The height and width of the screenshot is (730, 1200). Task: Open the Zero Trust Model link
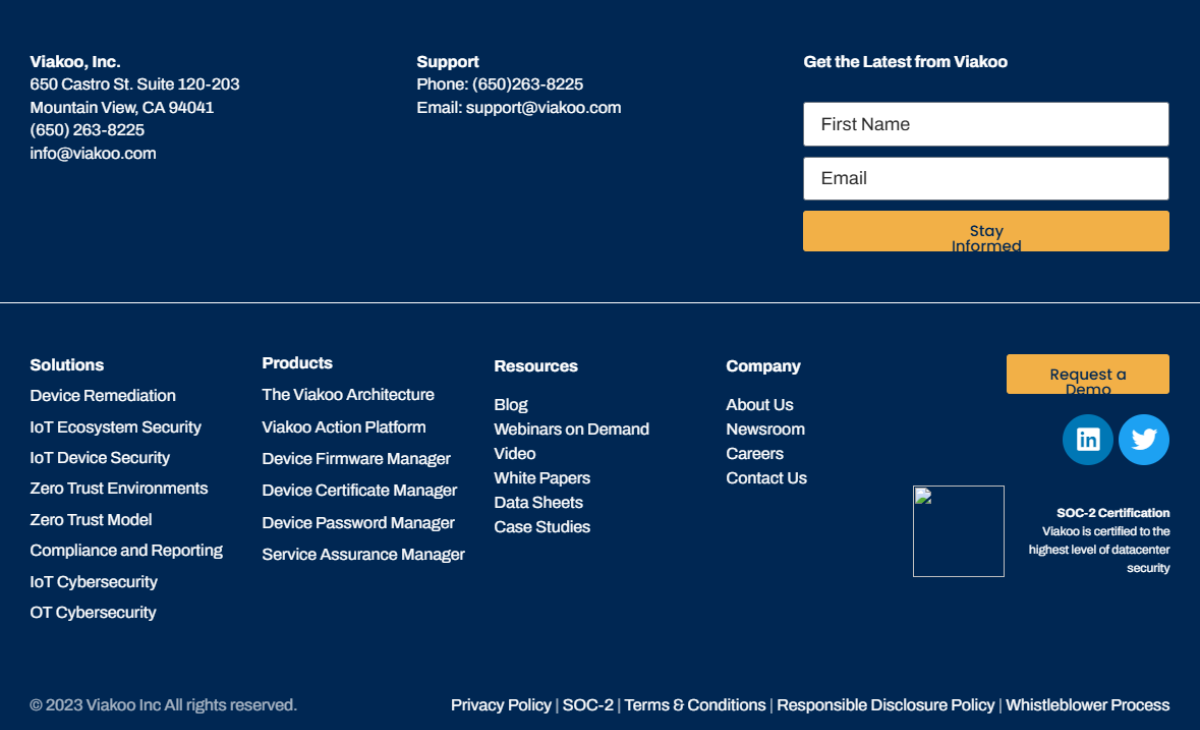click(x=91, y=520)
